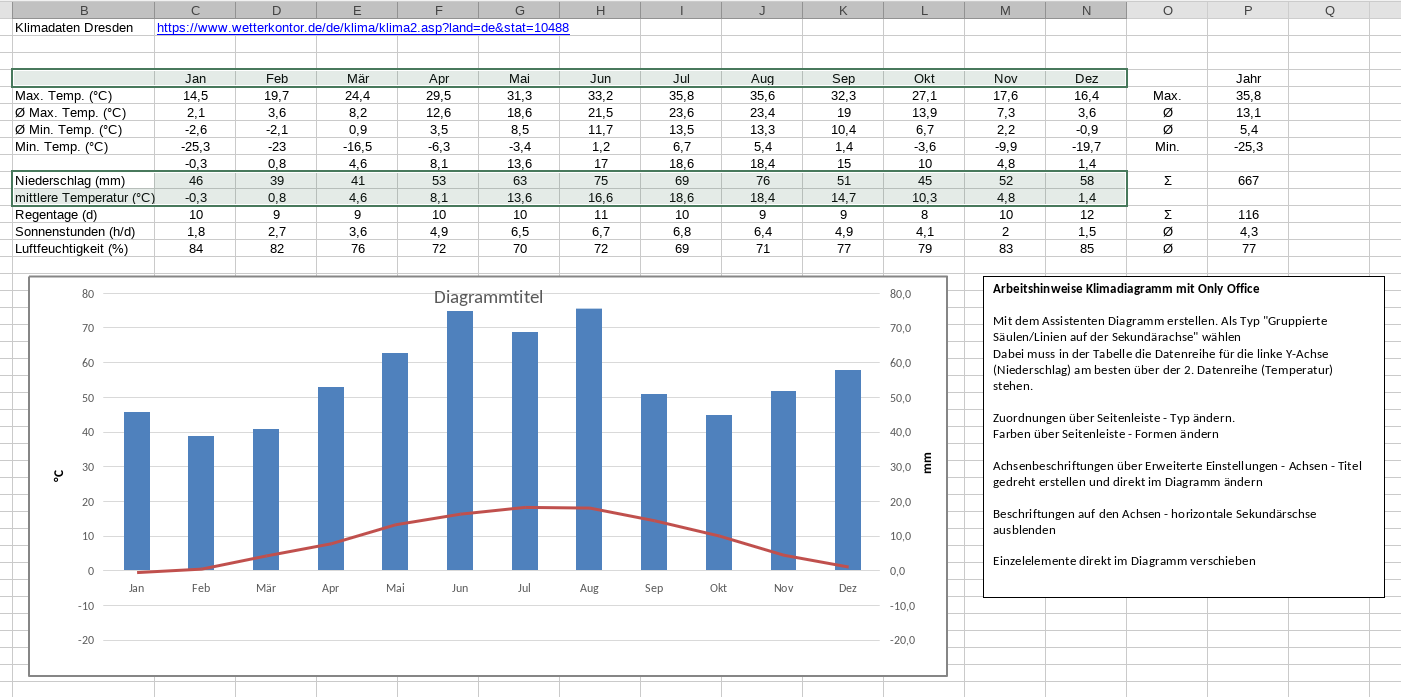Click the °C axis title on chart
The height and width of the screenshot is (697, 1401).
(x=58, y=476)
